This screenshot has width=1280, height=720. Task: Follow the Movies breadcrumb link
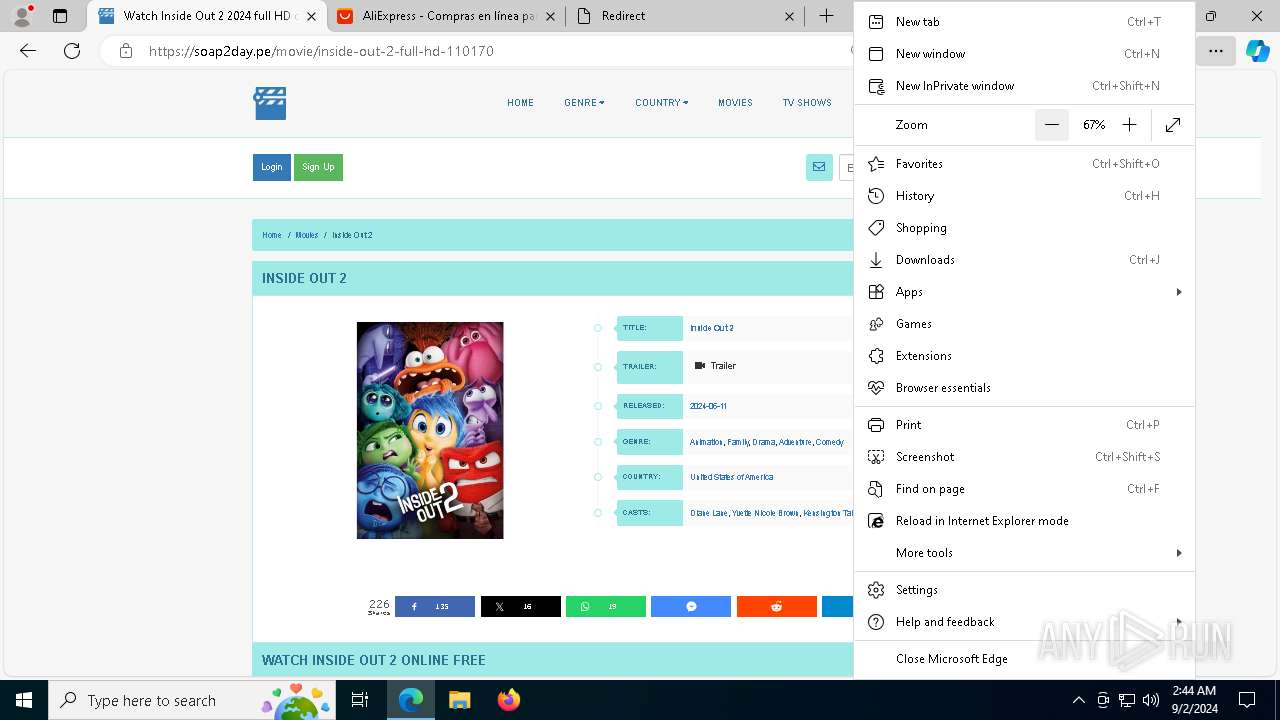[x=307, y=236]
